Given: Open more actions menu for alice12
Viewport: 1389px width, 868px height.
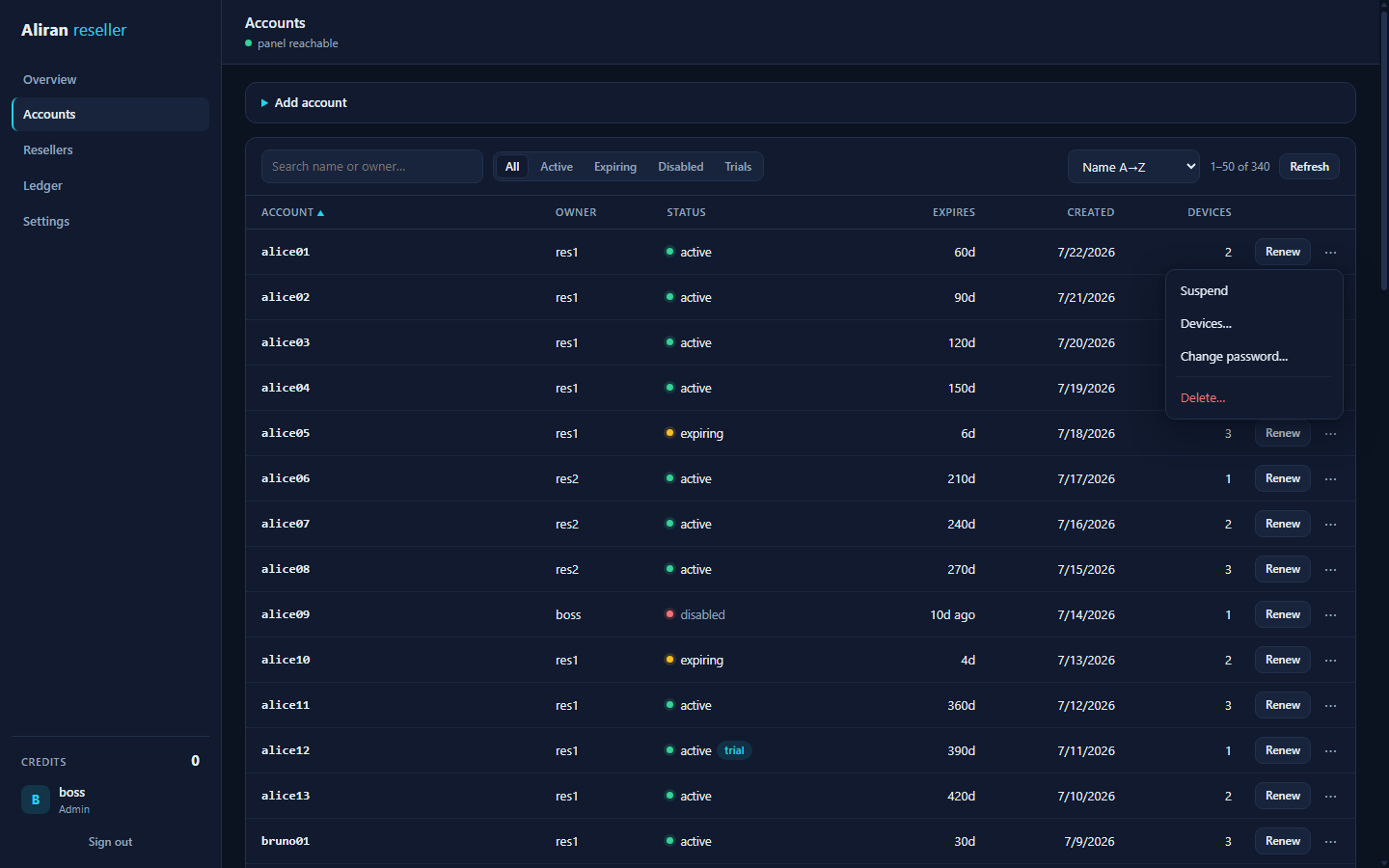Looking at the screenshot, I should 1330,750.
